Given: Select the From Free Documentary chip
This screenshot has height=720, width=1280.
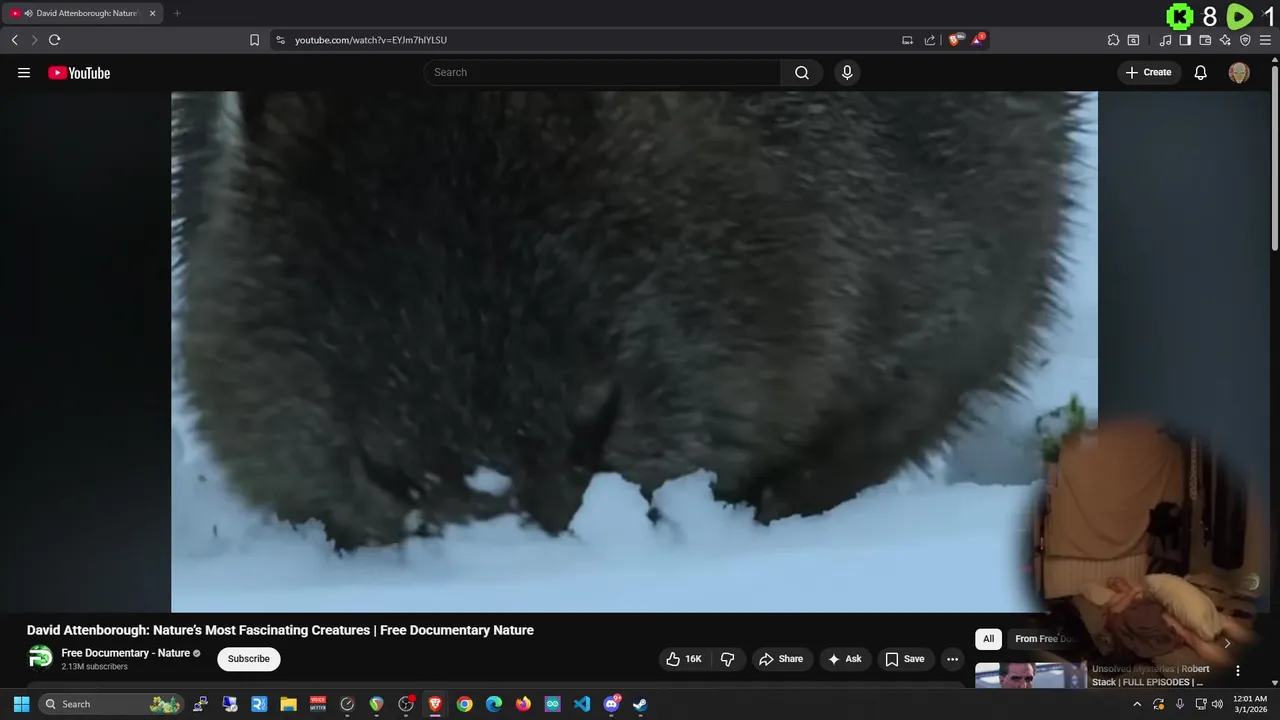Looking at the screenshot, I should point(1045,639).
